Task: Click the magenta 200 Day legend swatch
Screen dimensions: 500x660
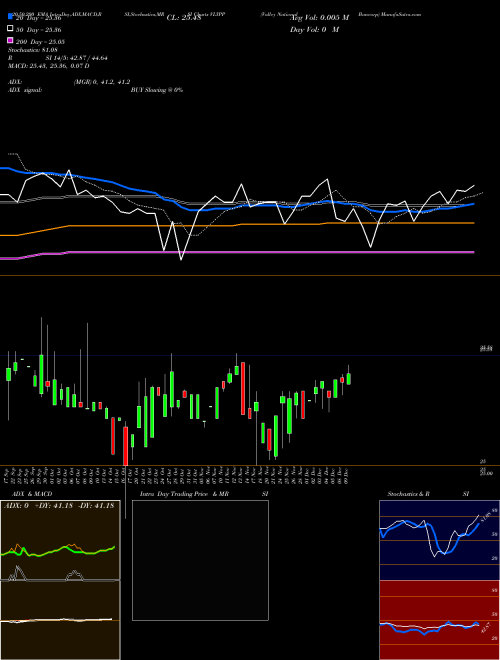Action: tap(10, 40)
